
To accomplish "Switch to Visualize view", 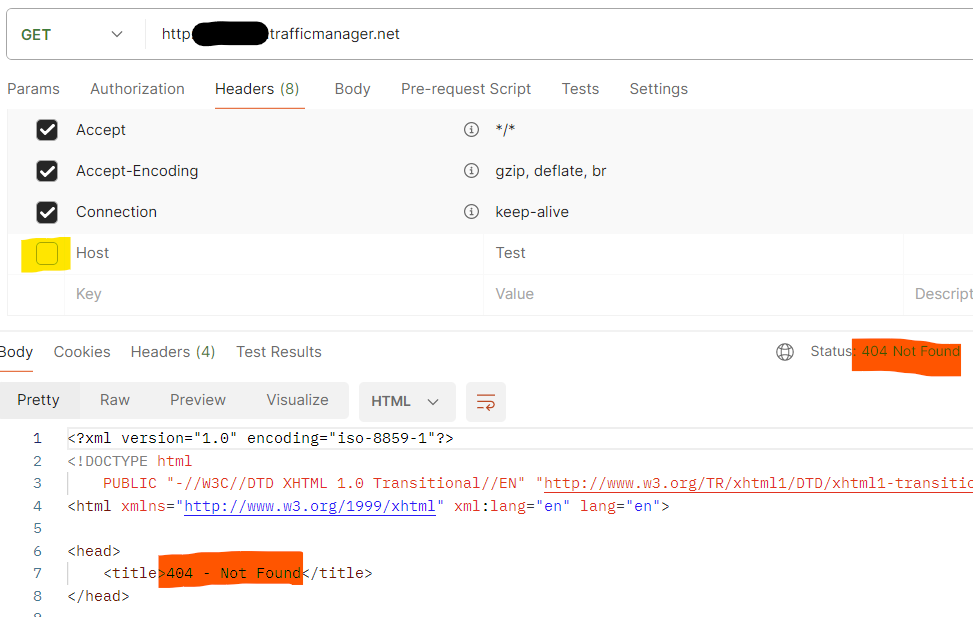I will click(x=297, y=400).
